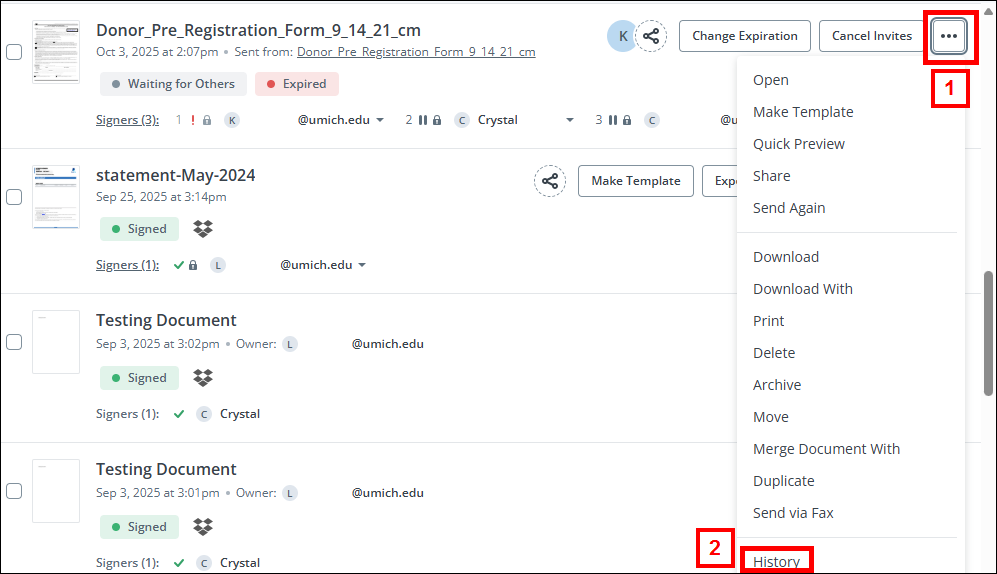Click the scrollbar up arrow
This screenshot has height=574, width=997.
click(x=988, y=10)
